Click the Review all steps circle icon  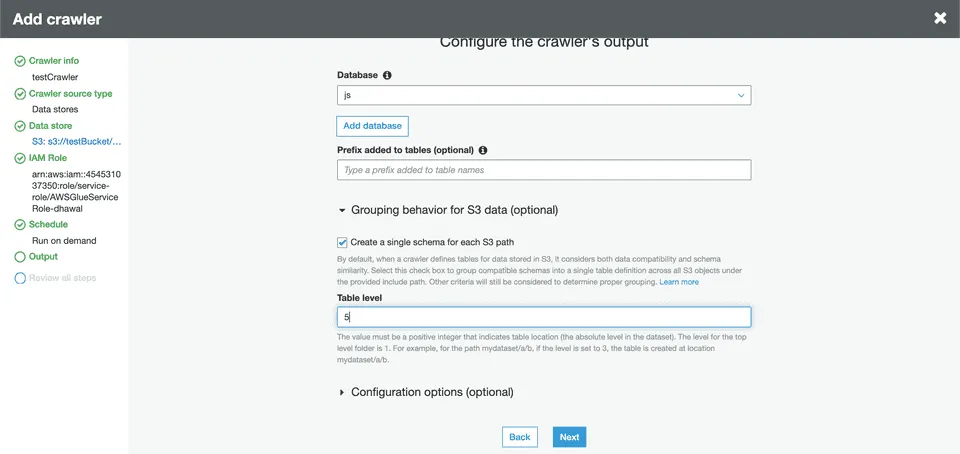pos(20,278)
